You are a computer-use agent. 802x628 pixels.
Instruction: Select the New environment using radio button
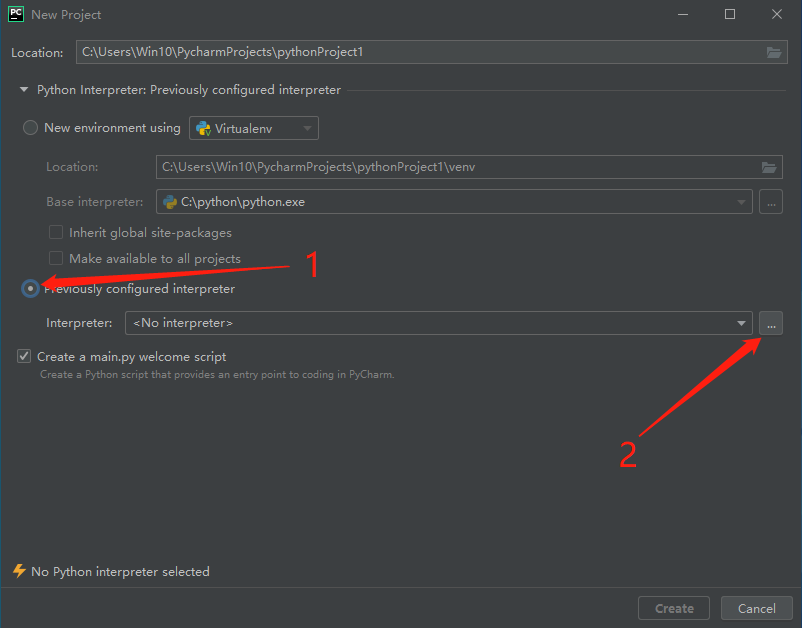pyautogui.click(x=30, y=127)
